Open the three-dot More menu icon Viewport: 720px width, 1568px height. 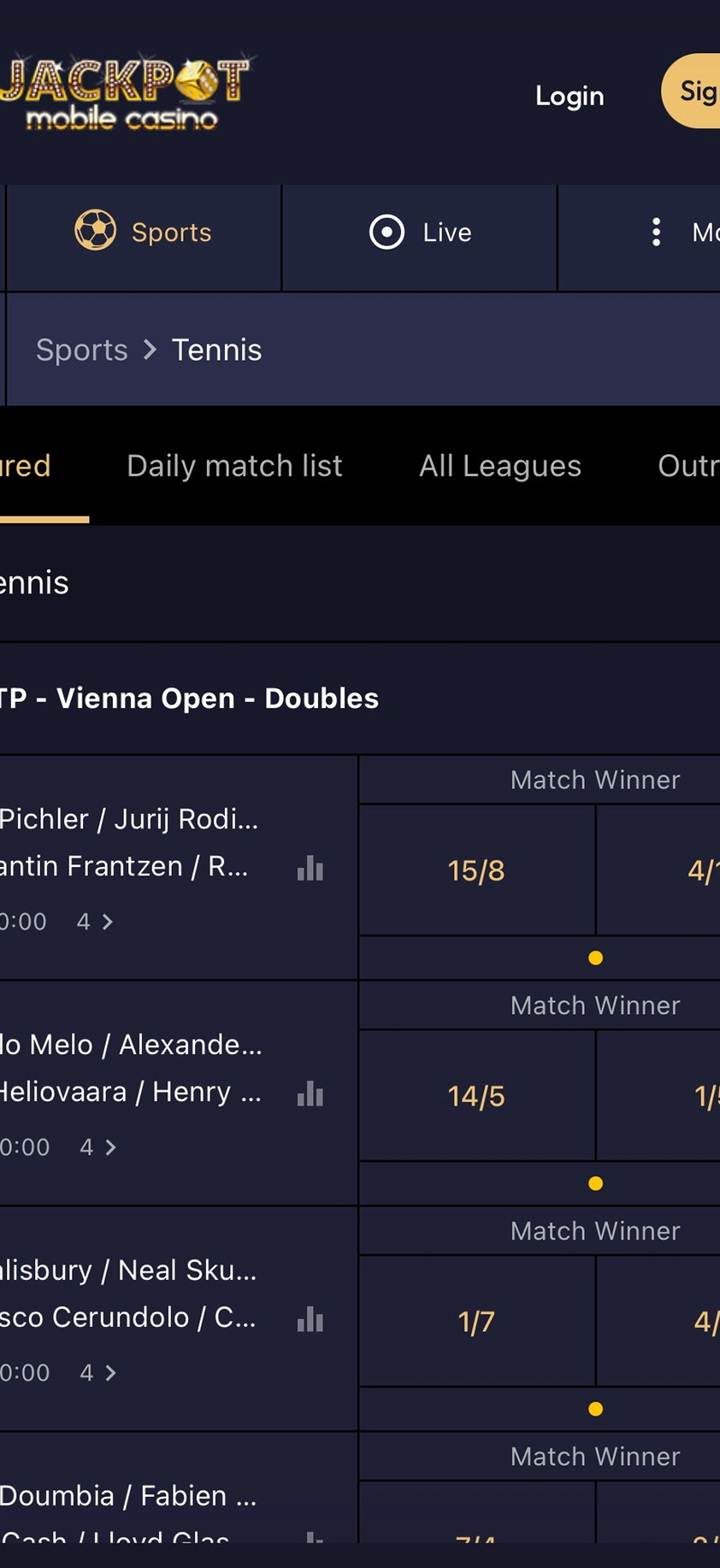point(656,232)
